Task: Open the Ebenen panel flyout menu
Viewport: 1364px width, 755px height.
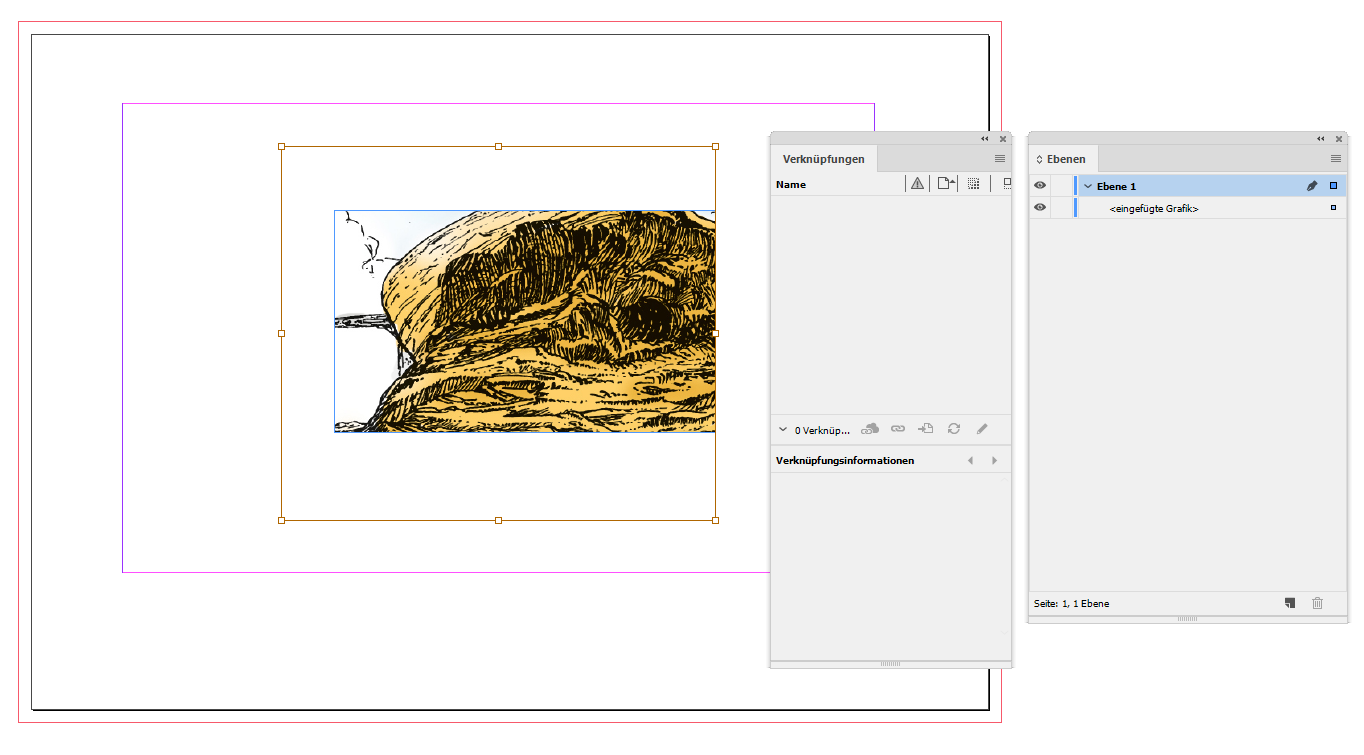Action: (x=1336, y=158)
